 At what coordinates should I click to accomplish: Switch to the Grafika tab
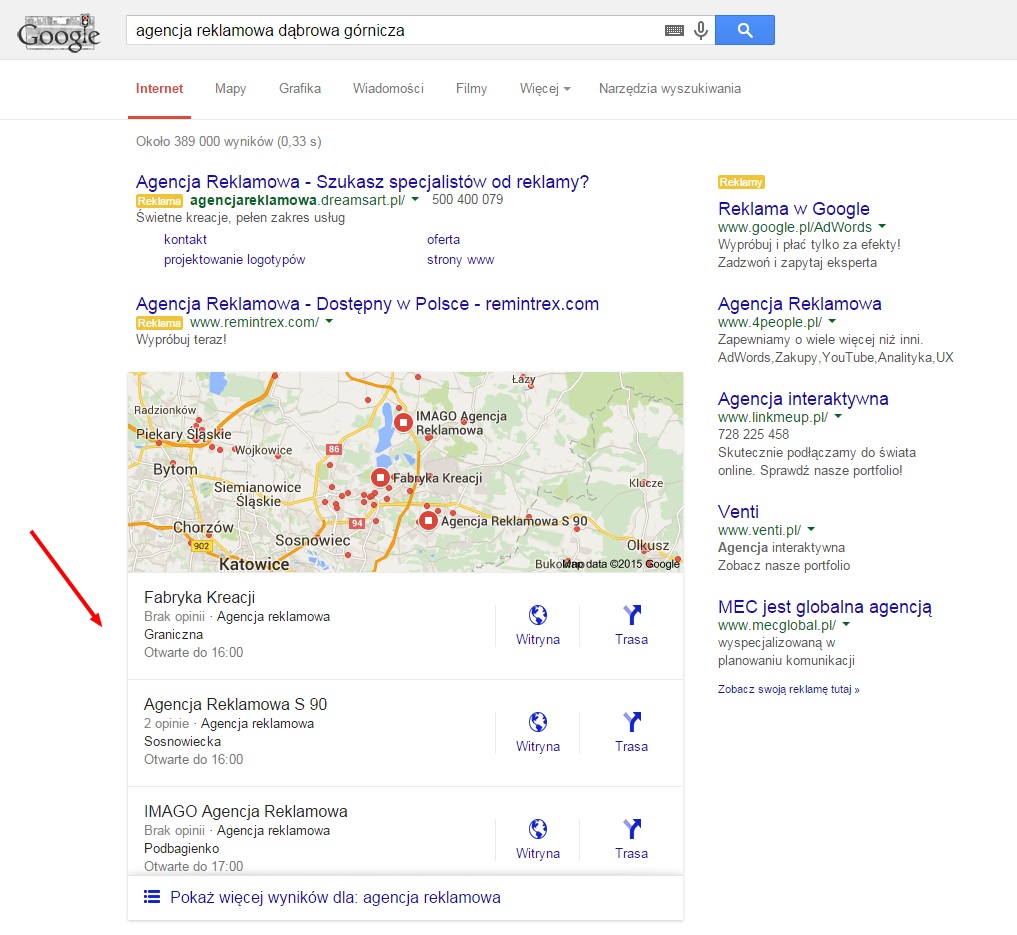pyautogui.click(x=300, y=89)
